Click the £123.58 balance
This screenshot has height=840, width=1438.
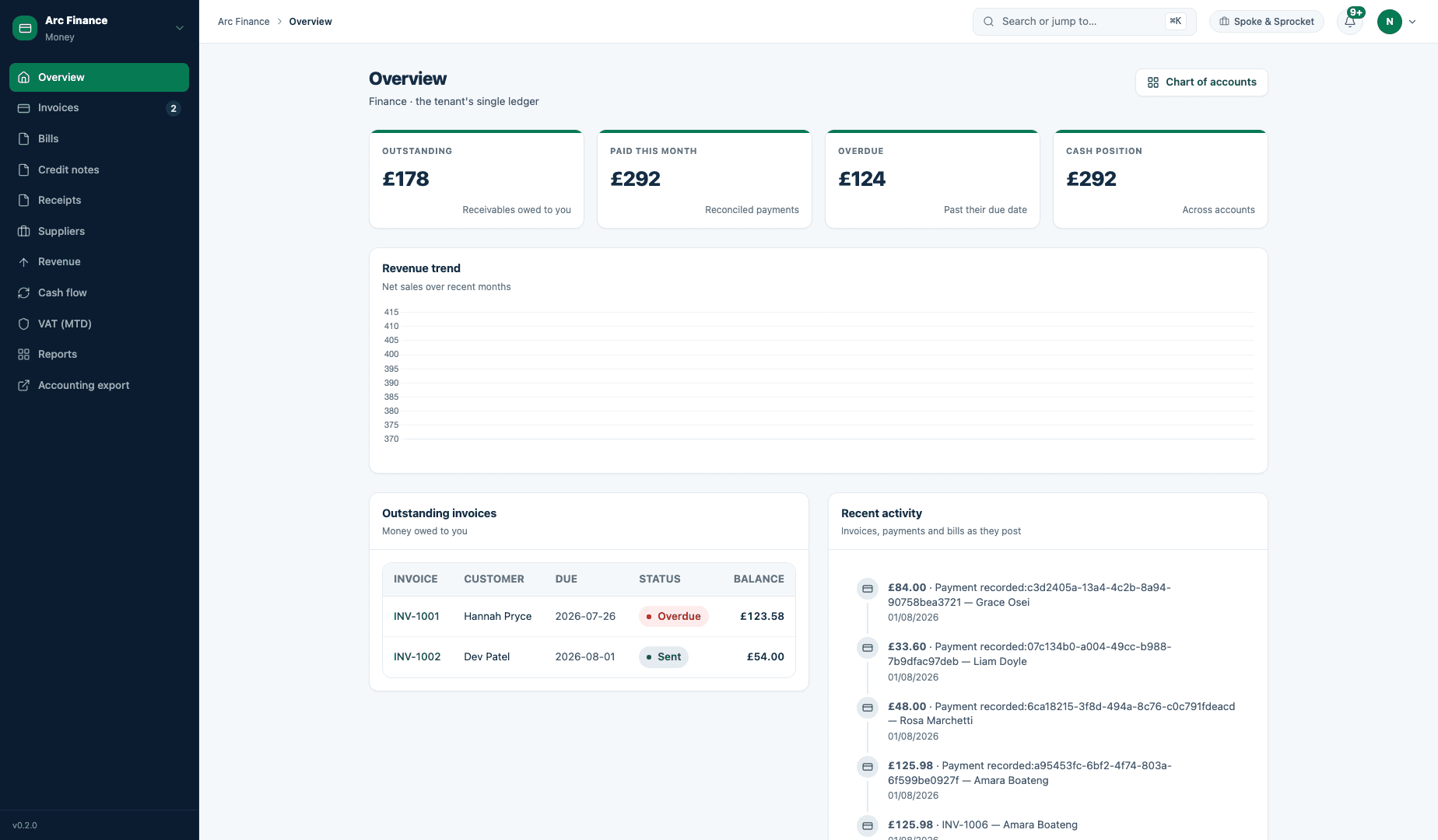click(762, 617)
